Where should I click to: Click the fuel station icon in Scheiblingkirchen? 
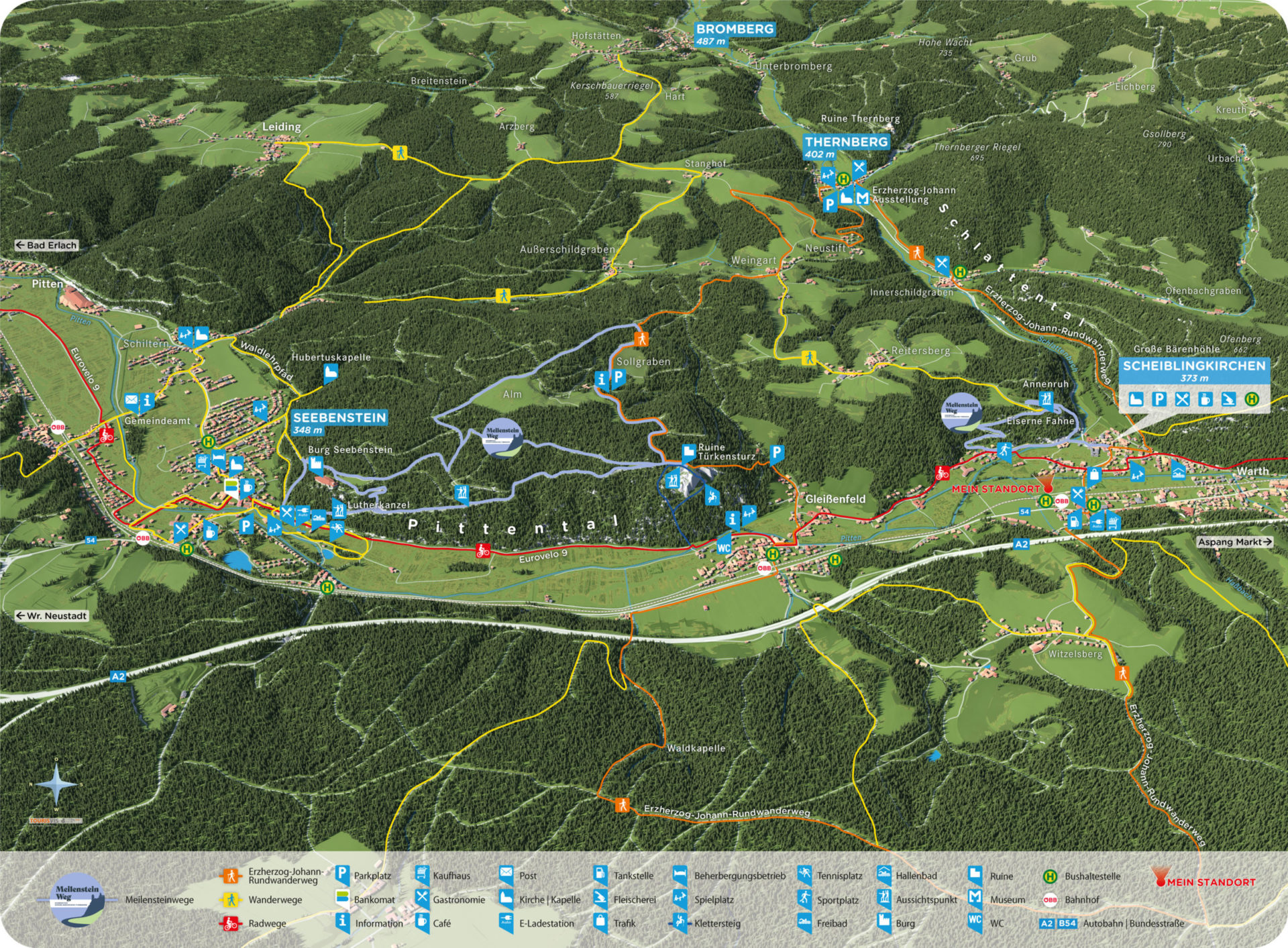pos(1075,519)
